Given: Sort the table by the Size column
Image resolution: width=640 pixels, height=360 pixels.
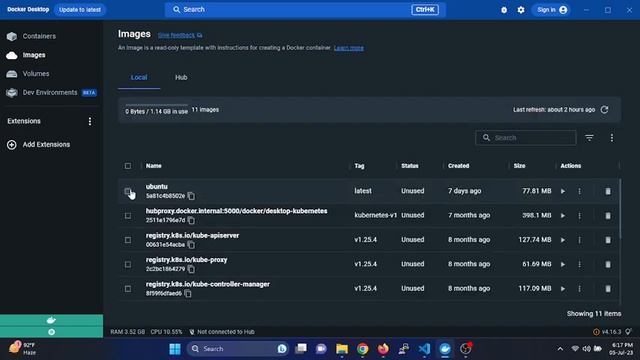Looking at the screenshot, I should (x=519, y=166).
